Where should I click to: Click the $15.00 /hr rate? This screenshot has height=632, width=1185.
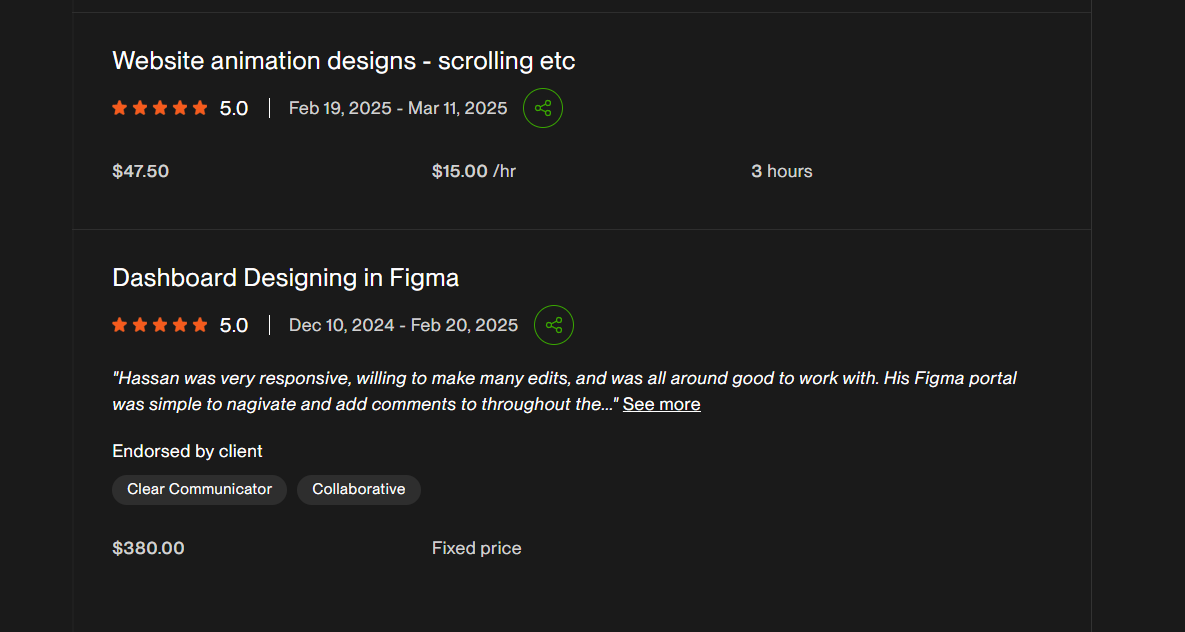[x=474, y=172]
